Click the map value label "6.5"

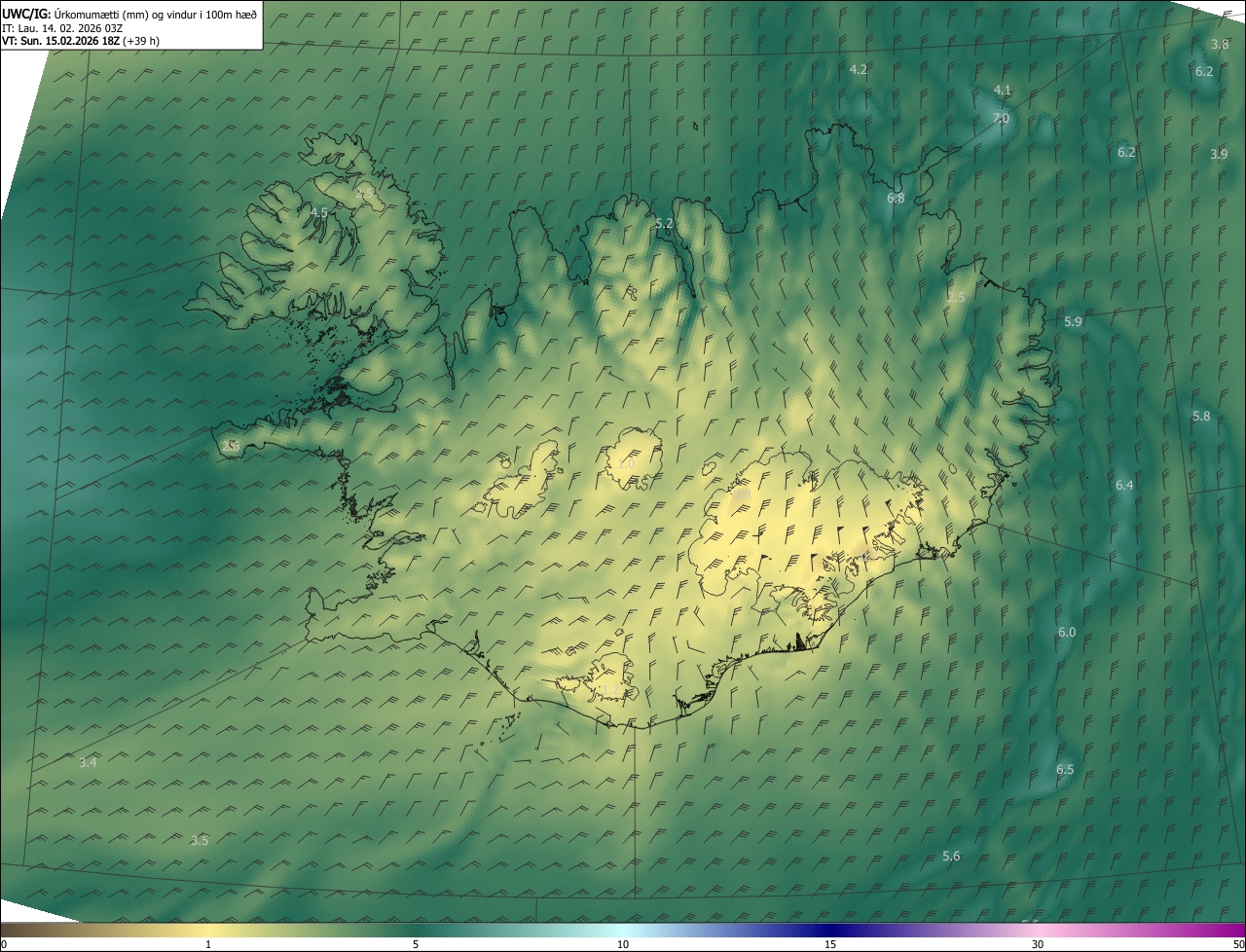click(1065, 769)
